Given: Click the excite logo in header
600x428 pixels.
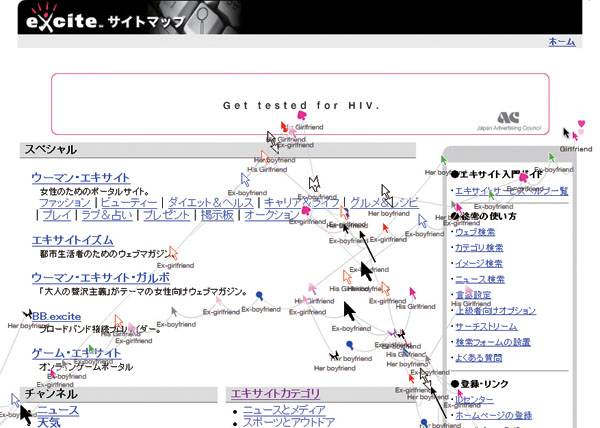Looking at the screenshot, I should tap(61, 20).
